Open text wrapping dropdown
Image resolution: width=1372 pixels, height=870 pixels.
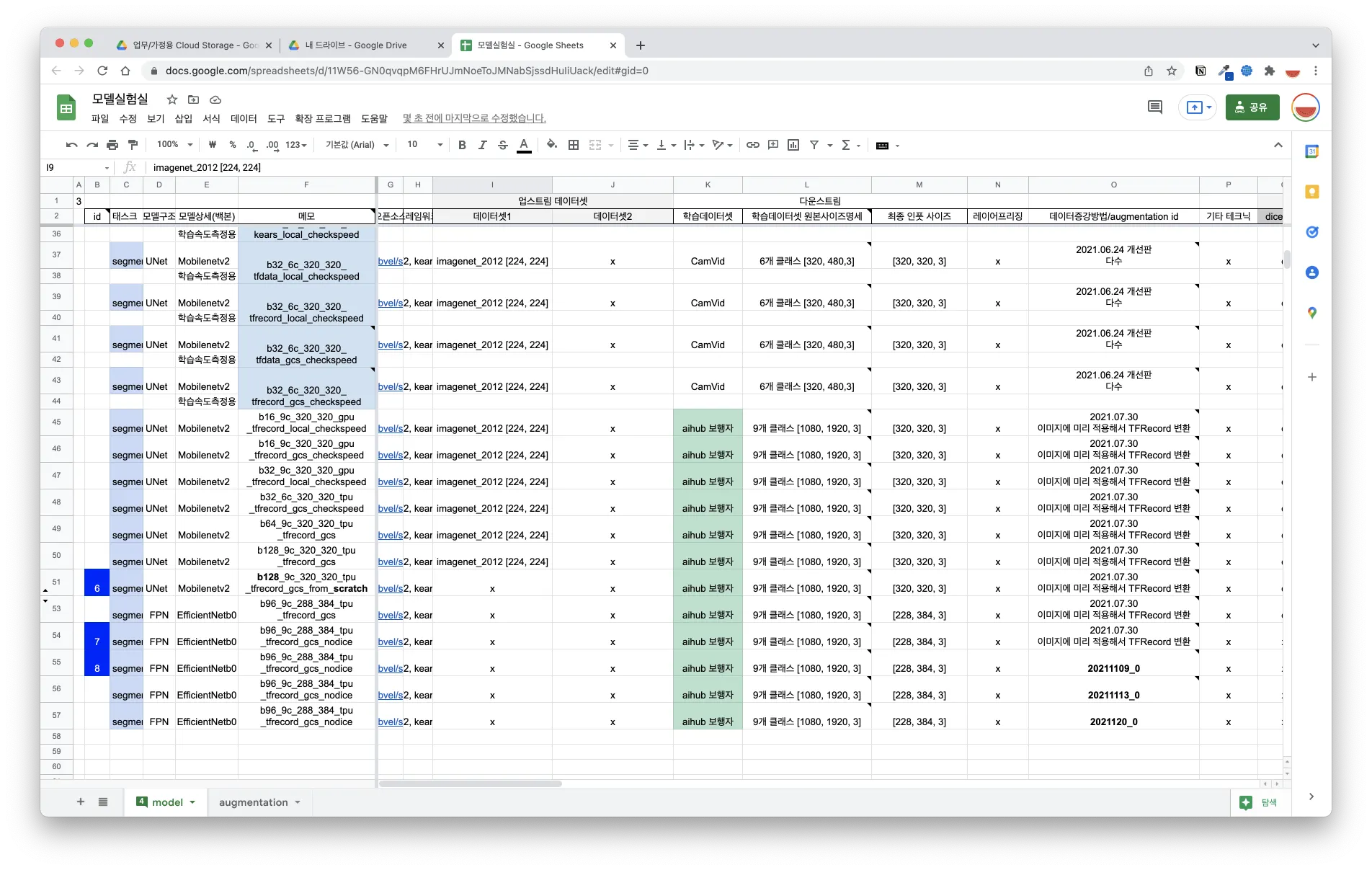(694, 145)
